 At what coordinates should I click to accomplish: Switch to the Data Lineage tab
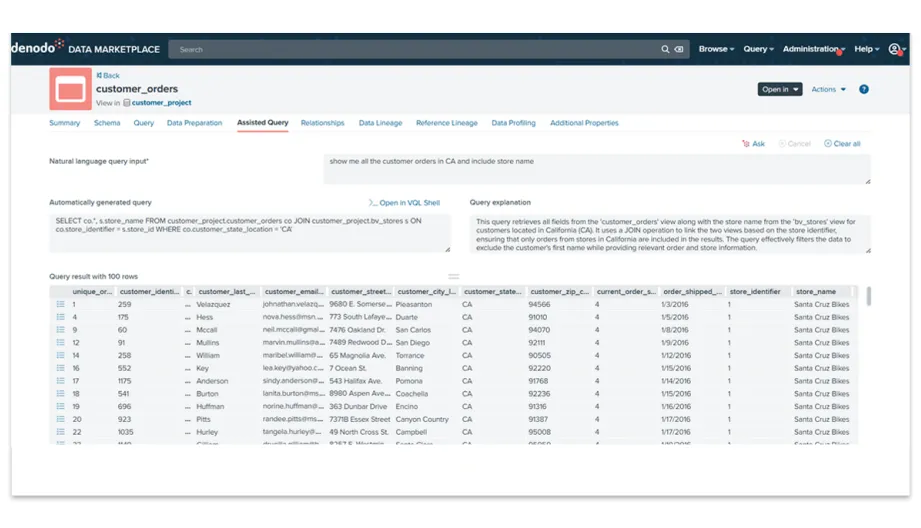point(380,123)
